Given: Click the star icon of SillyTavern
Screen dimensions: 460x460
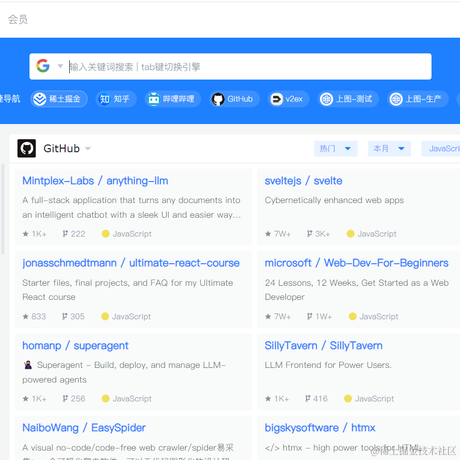Looking at the screenshot, I should pyautogui.click(x=268, y=399).
